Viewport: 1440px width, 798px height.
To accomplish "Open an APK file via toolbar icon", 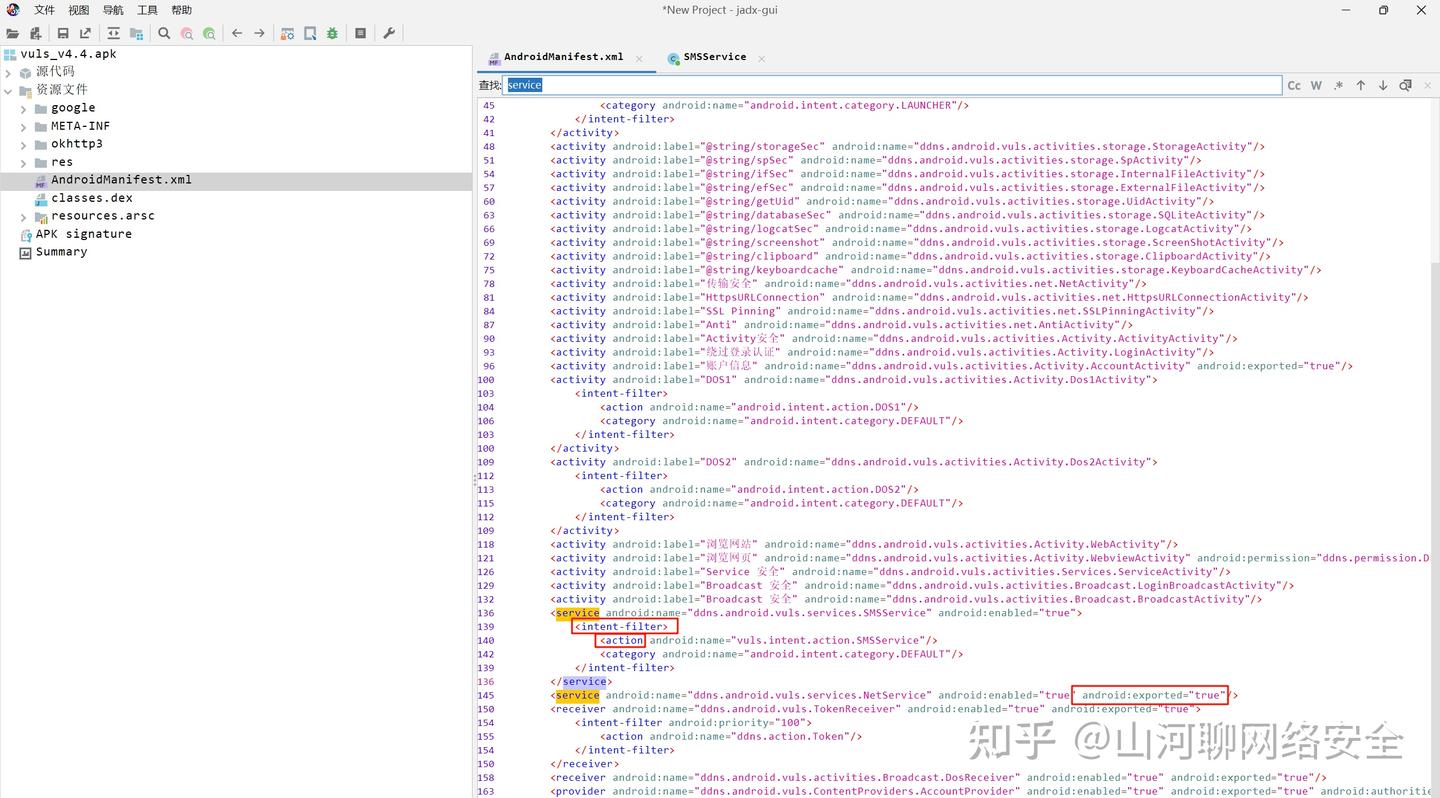I will pos(13,33).
